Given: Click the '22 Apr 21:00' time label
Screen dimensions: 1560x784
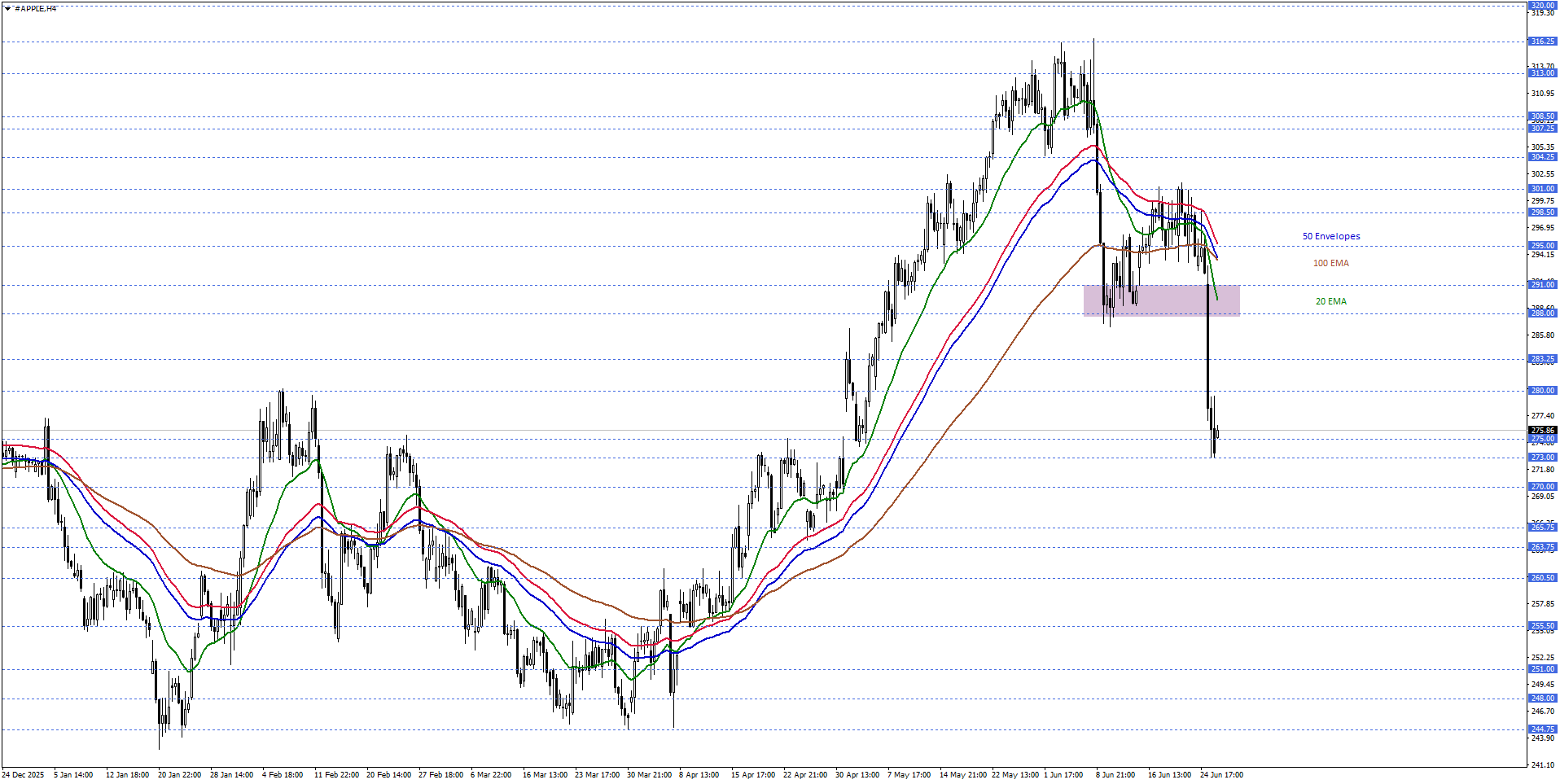Looking at the screenshot, I should (x=805, y=775).
